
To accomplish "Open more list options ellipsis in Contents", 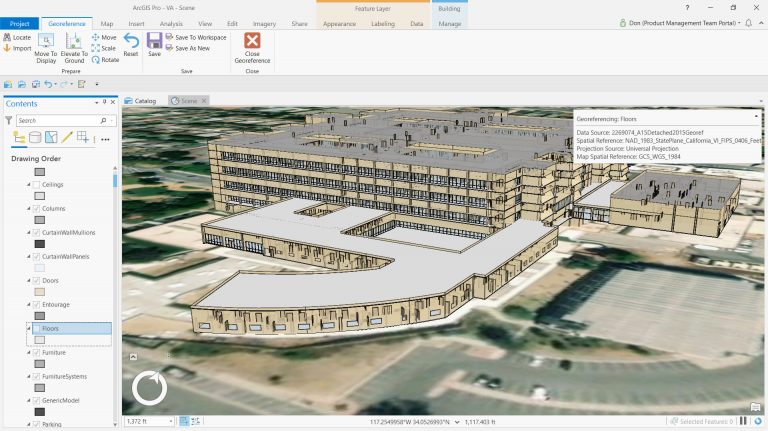I will [105, 140].
